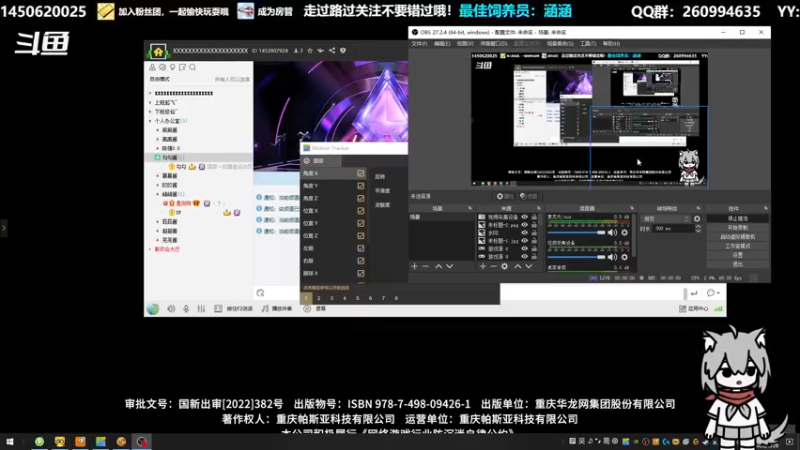
Task: Add a scene with plus icon in OBS
Action: (414, 266)
